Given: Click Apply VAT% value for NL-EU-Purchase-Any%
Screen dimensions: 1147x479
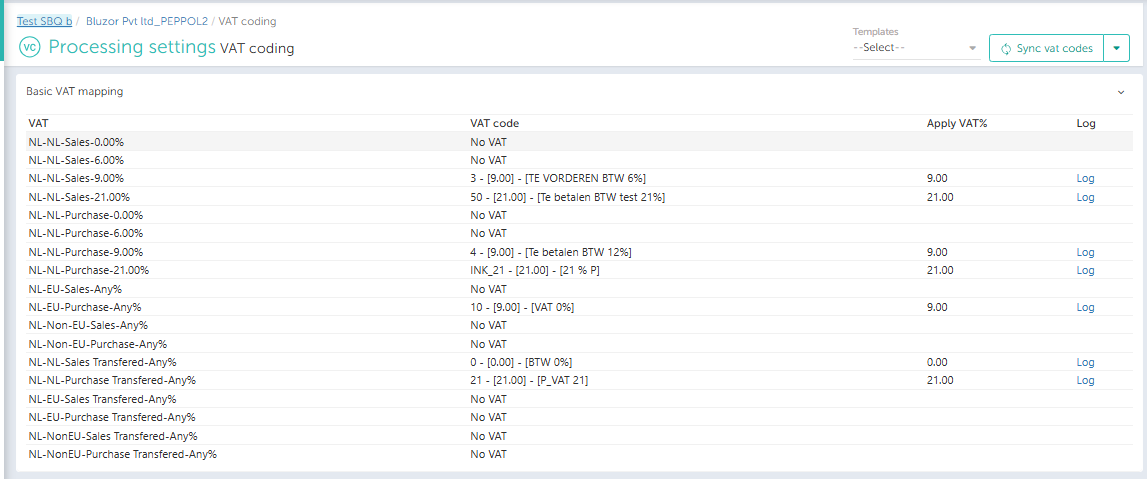Looking at the screenshot, I should point(937,307).
